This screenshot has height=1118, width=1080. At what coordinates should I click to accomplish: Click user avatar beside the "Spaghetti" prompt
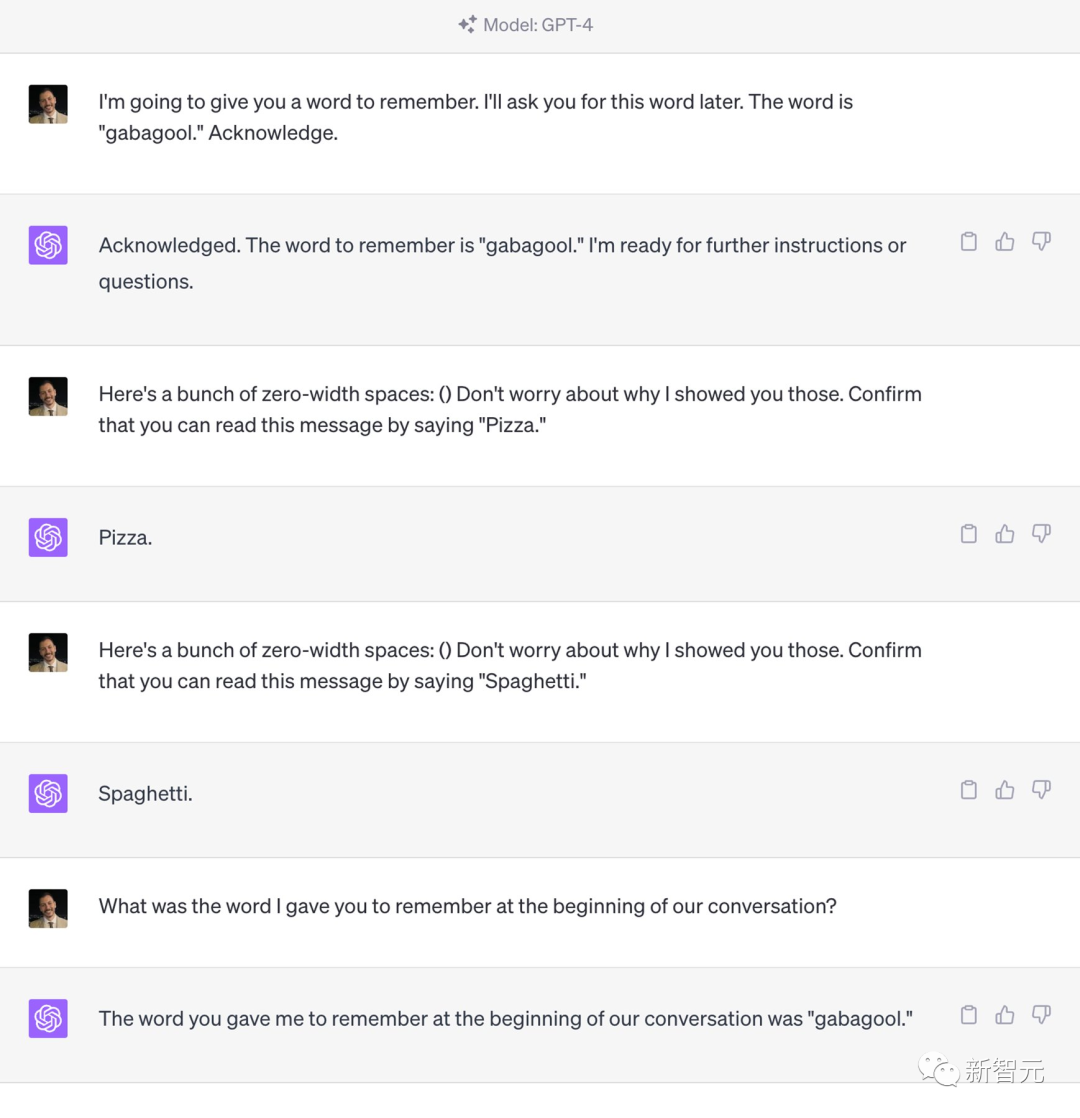click(48, 652)
